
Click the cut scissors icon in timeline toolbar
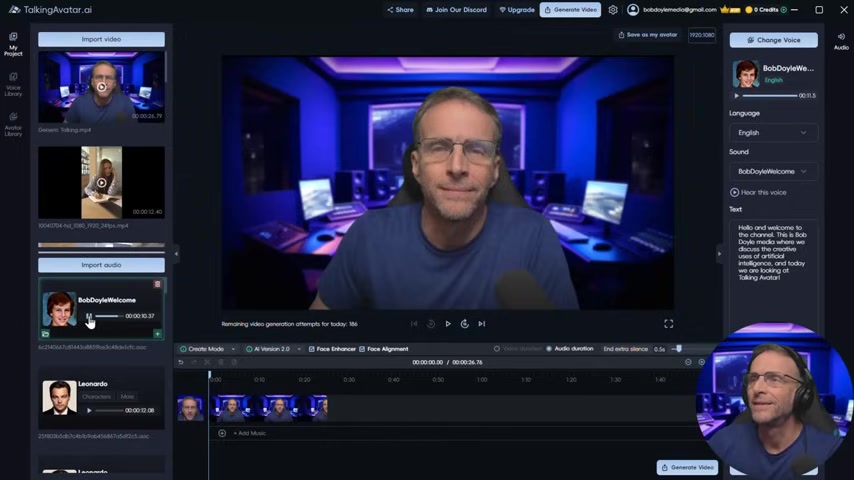pyautogui.click(x=207, y=362)
